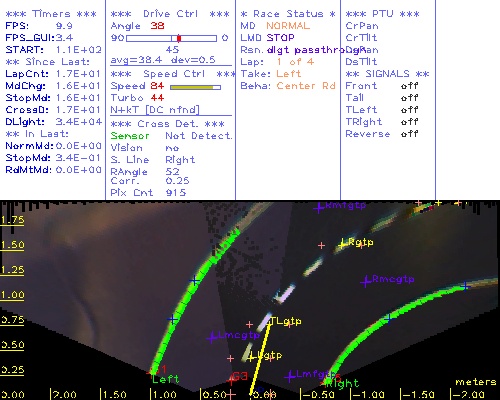Click the Tail signal off indicator
Image resolution: width=500 pixels, height=400 pixels.
[x=410, y=98]
